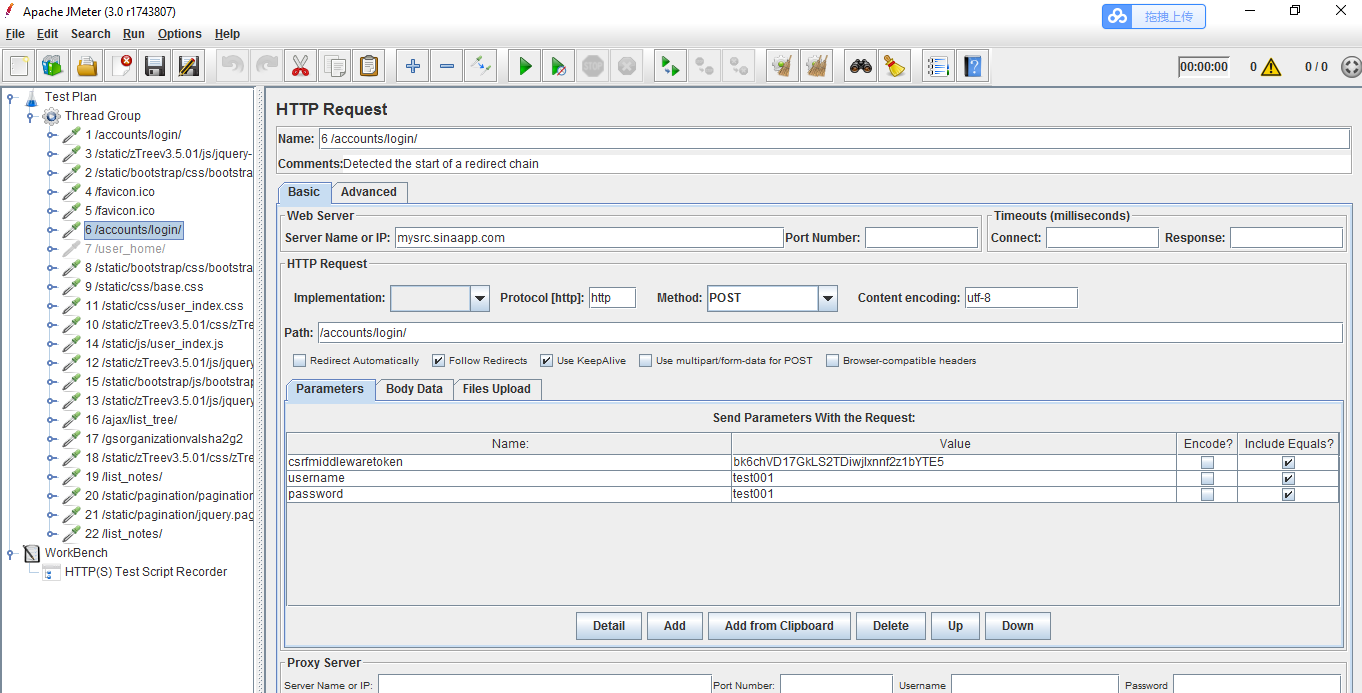The width and height of the screenshot is (1362, 693).
Task: Click the Shutdown test icon
Action: click(x=627, y=67)
